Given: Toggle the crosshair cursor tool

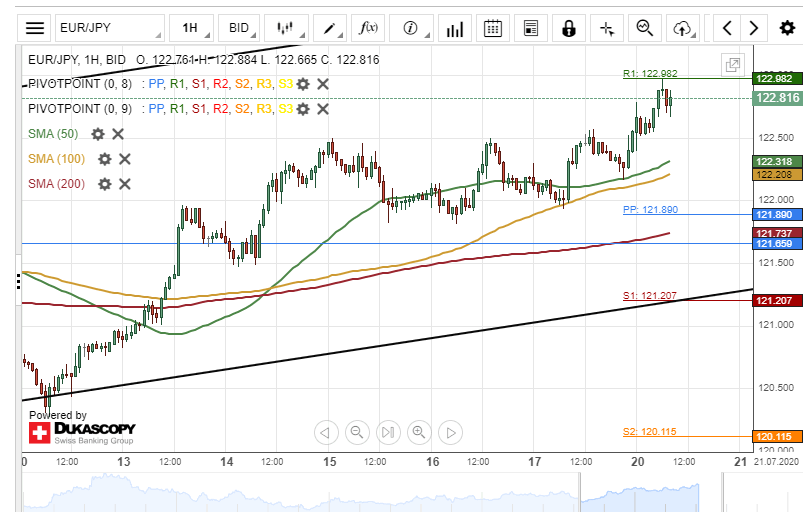Looking at the screenshot, I should (607, 28).
